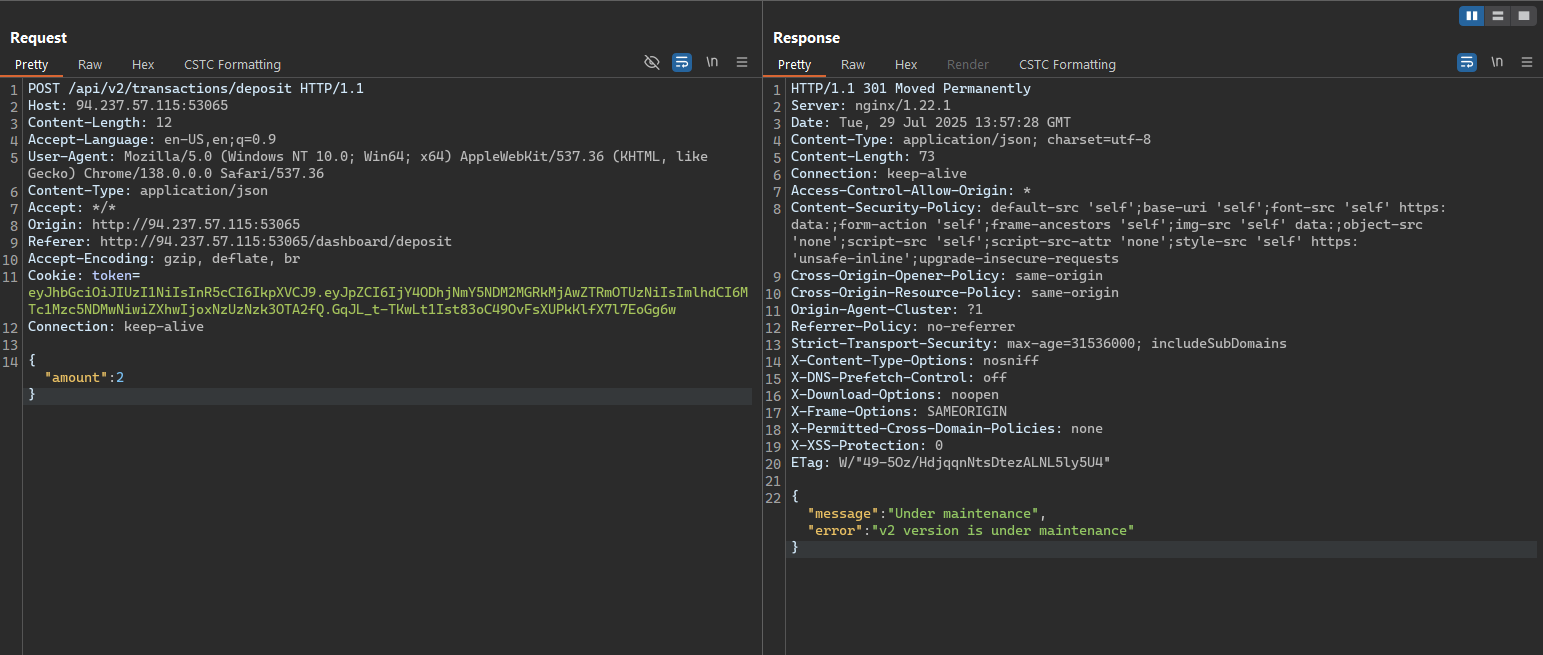Toggle word wrap icon in Request panel
The width and height of the screenshot is (1543, 655).
click(682, 62)
